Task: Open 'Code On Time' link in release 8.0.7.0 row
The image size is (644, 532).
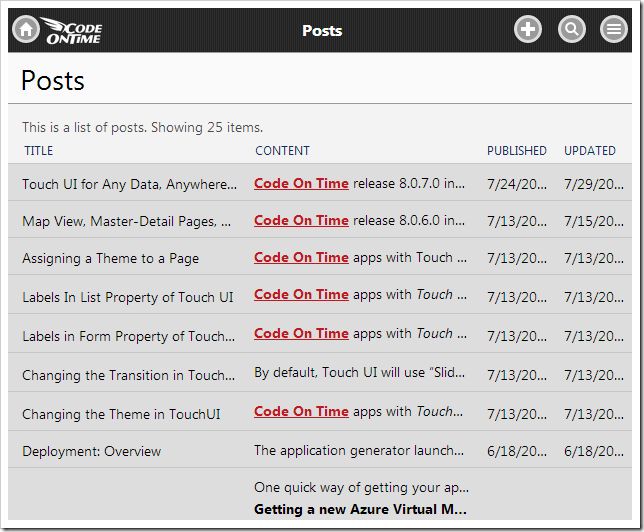Action: click(301, 184)
